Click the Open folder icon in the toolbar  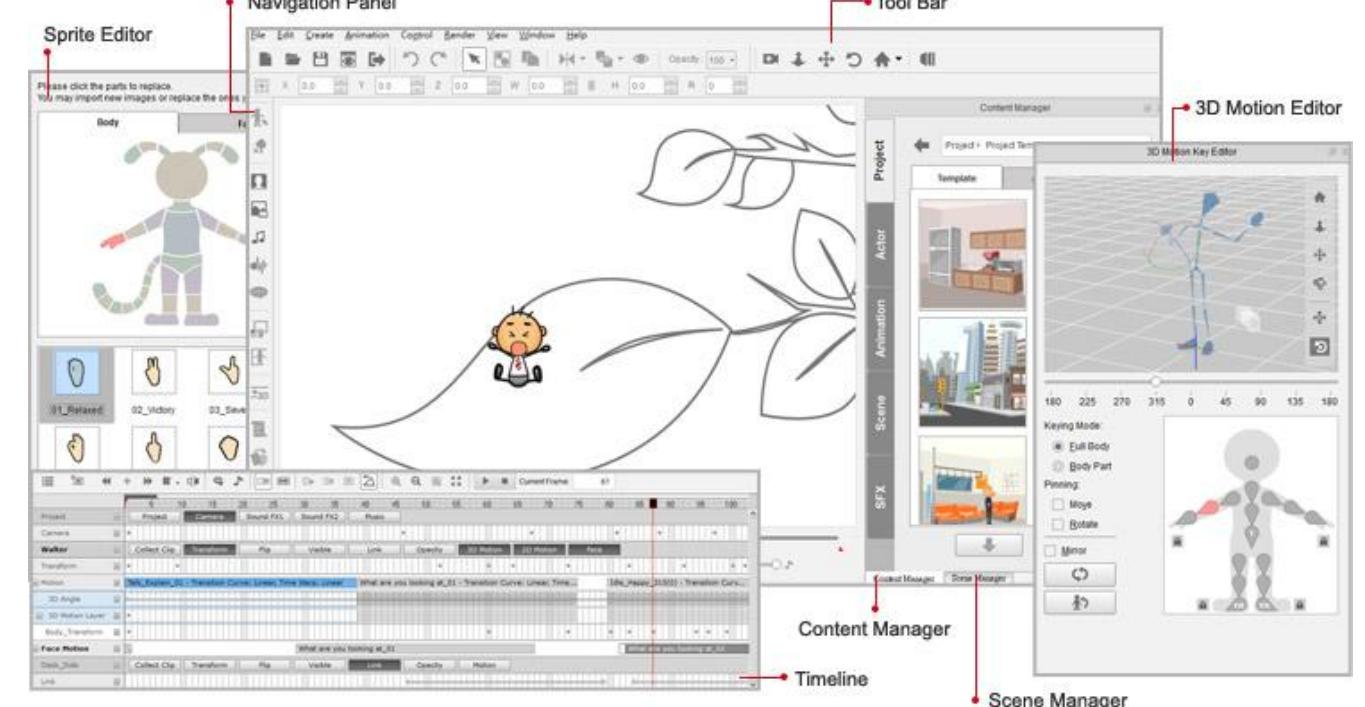coord(291,59)
